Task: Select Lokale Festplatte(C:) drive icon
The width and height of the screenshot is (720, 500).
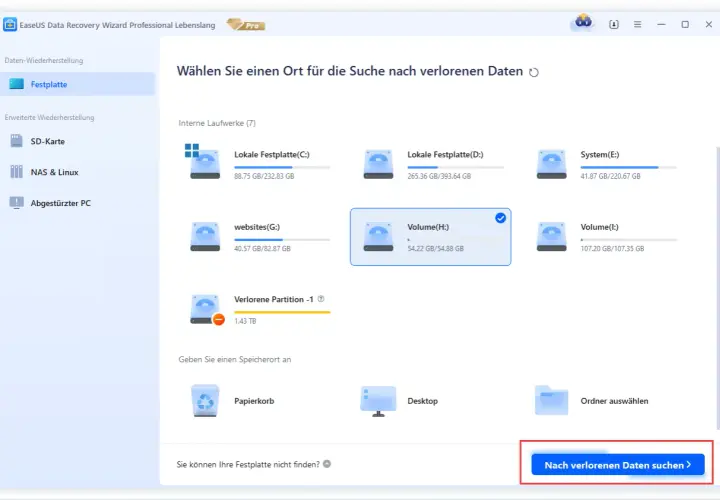Action: (205, 164)
